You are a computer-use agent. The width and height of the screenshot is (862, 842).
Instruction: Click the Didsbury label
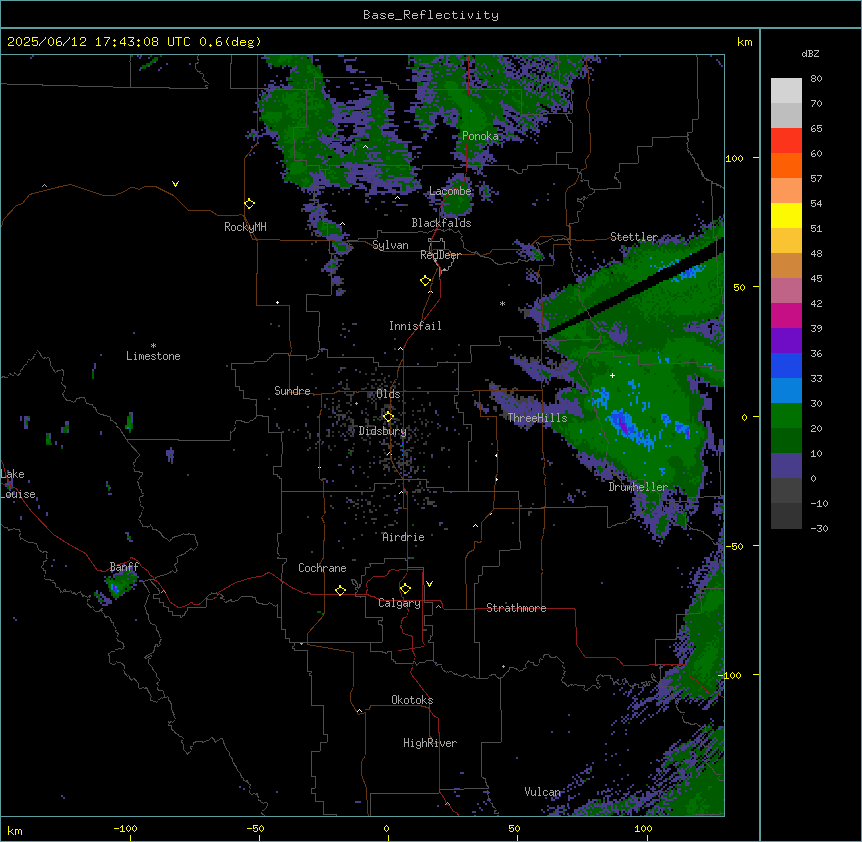coord(383,431)
